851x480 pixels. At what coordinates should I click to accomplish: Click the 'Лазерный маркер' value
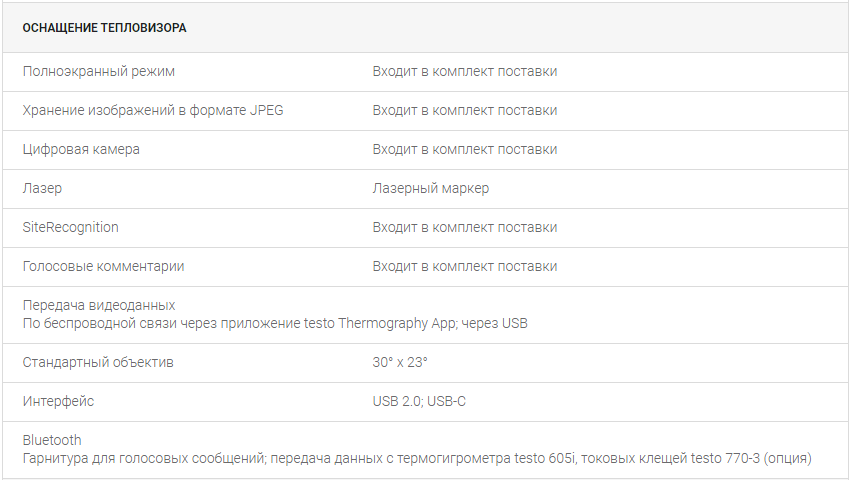click(430, 188)
